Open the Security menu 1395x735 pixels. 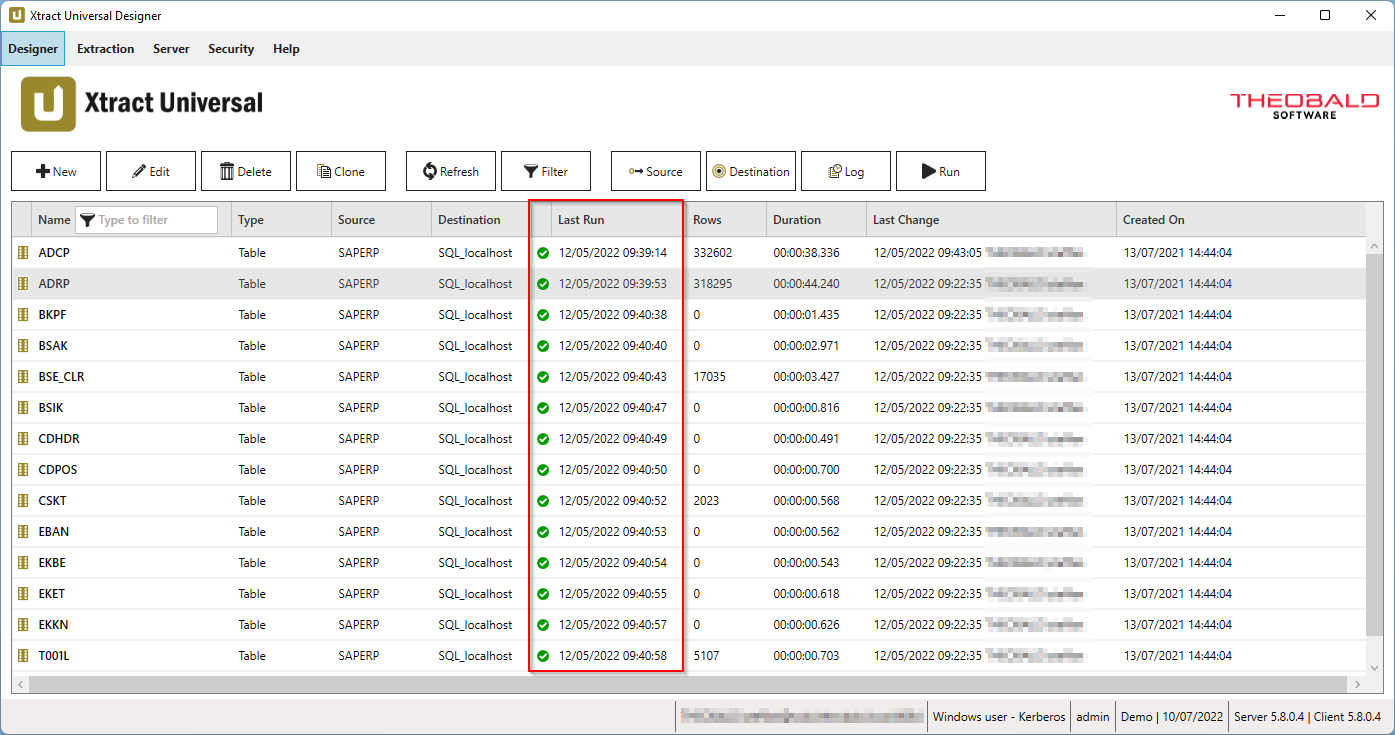[x=231, y=48]
